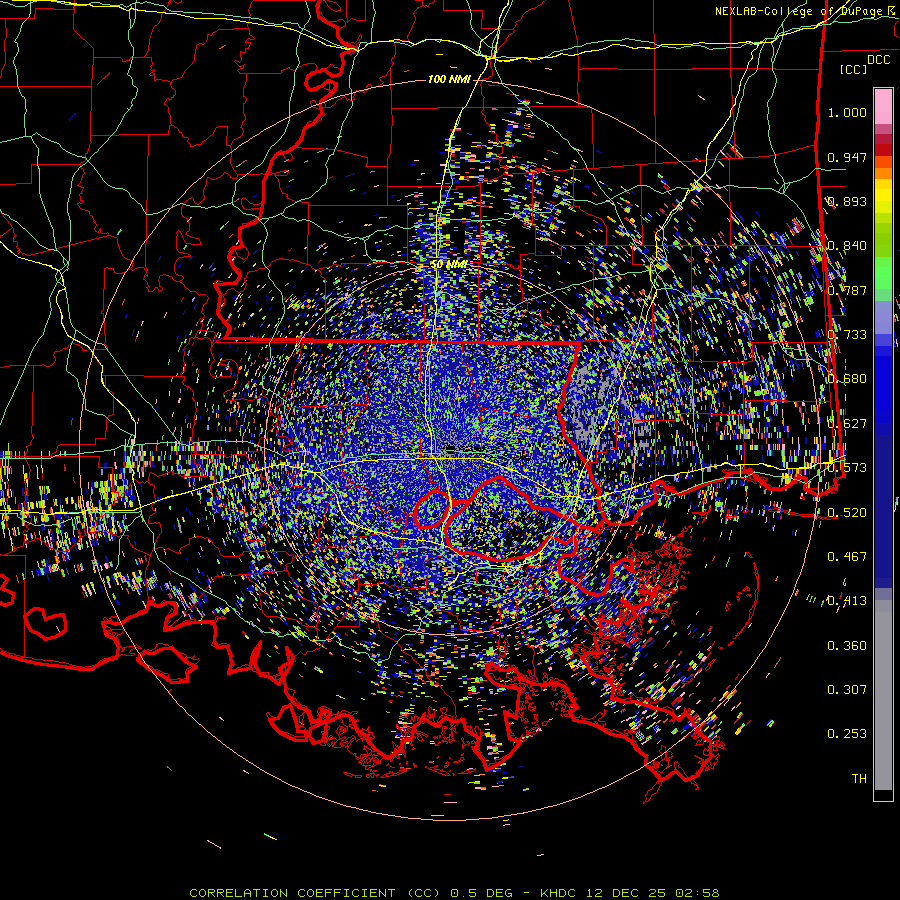Click the 0.360 scale value
Viewport: 900px width, 900px height.
click(x=847, y=646)
